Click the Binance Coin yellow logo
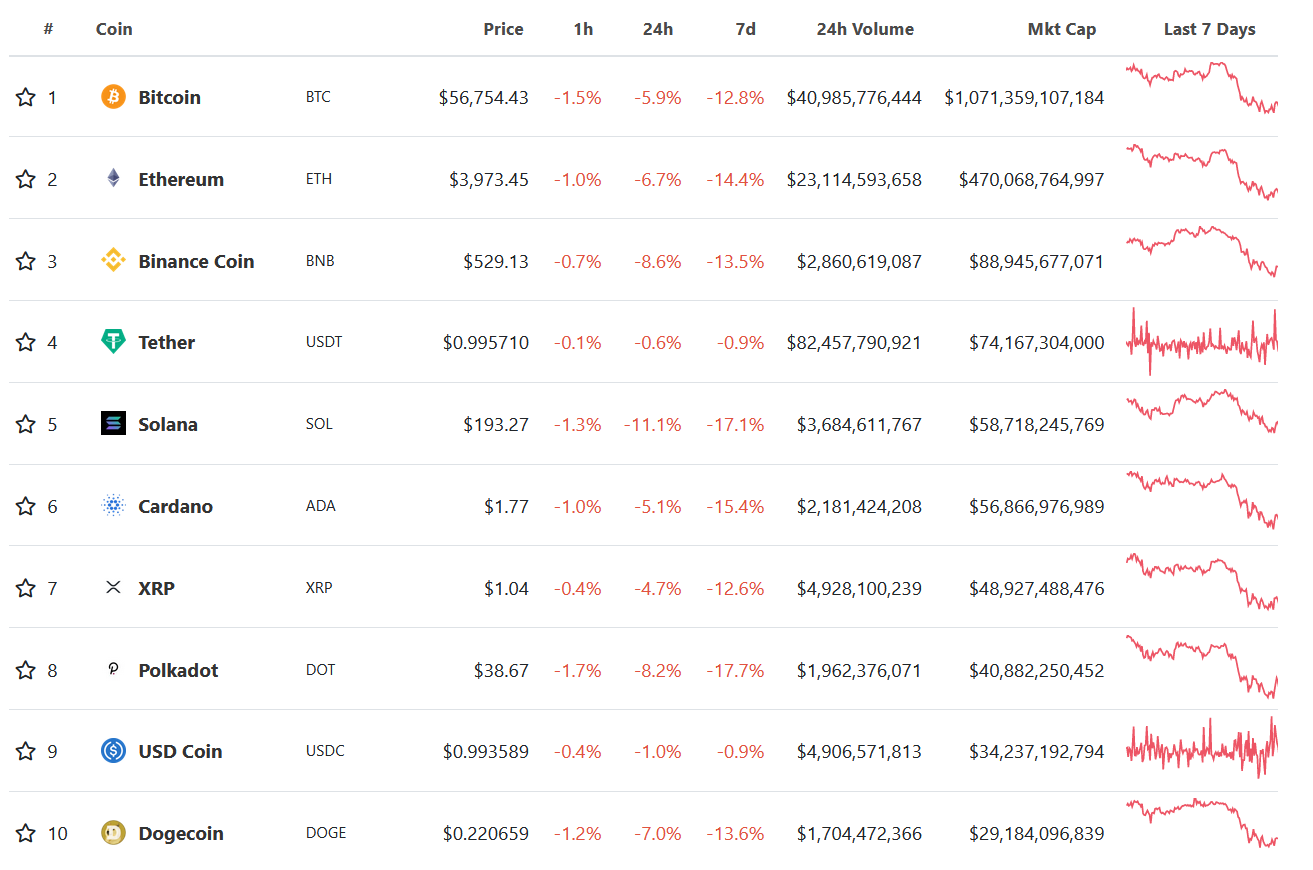Image resolution: width=1313 pixels, height=870 pixels. coord(114,261)
